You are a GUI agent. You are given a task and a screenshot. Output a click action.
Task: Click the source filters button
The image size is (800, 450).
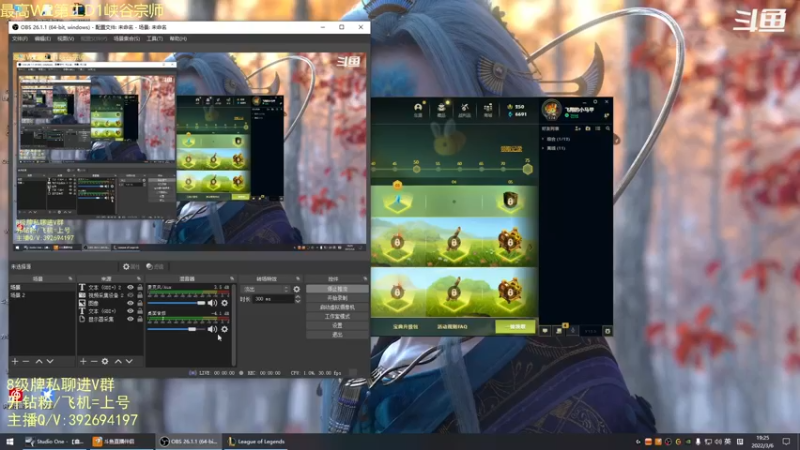[x=155, y=266]
